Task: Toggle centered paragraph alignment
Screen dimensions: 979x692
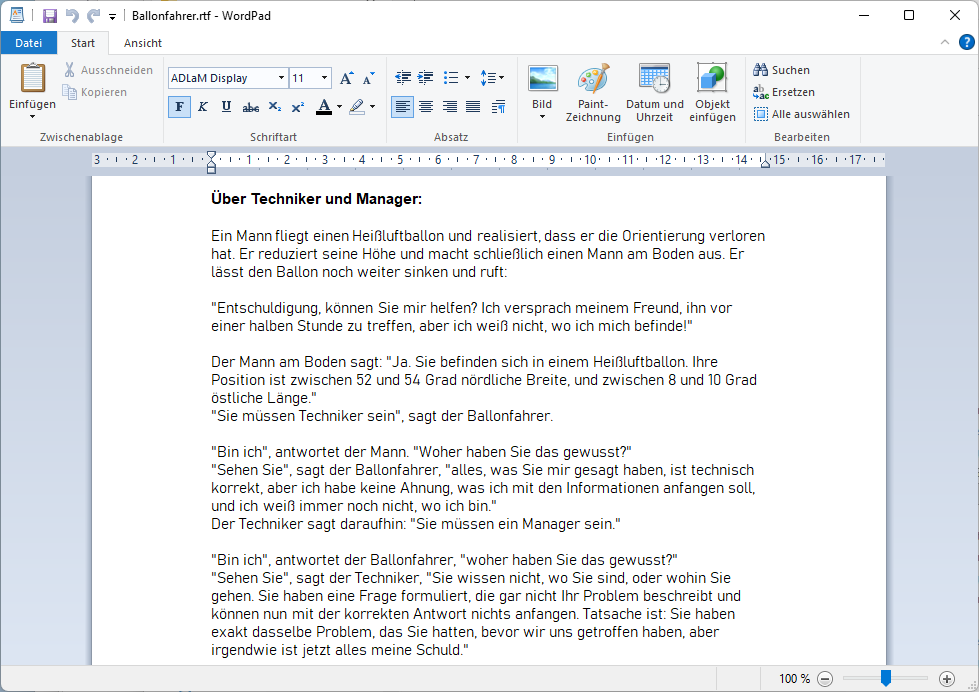Action: click(x=426, y=106)
